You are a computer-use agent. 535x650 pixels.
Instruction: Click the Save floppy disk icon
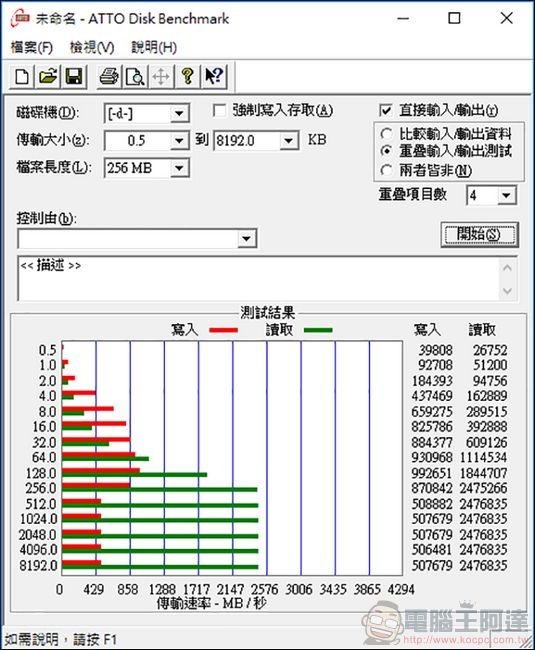pyautogui.click(x=74, y=77)
